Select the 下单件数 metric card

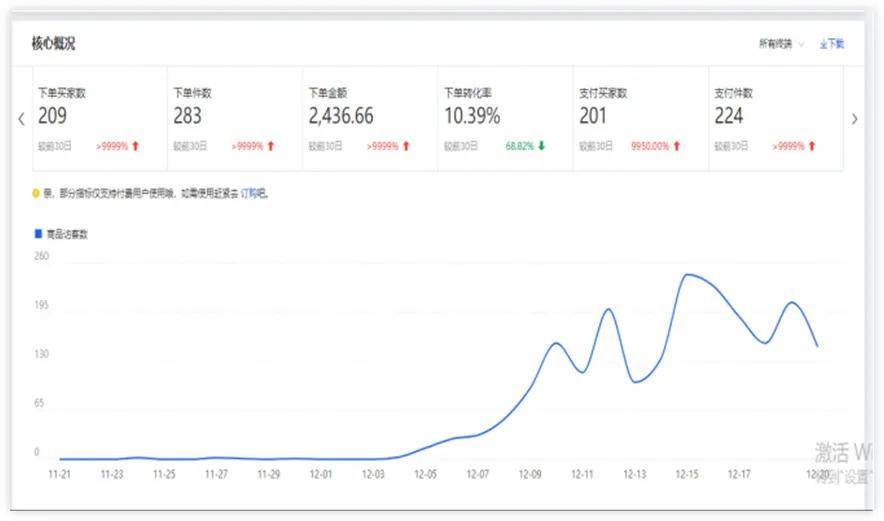234,118
